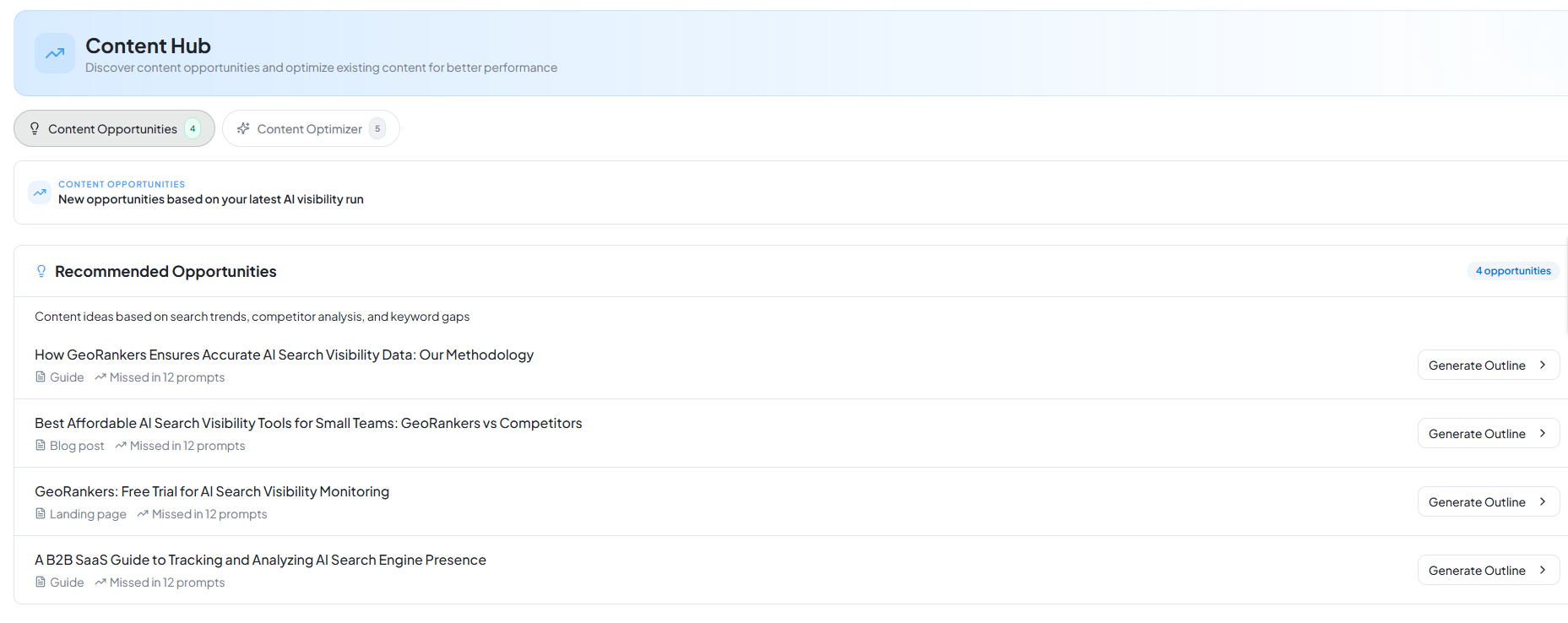The image size is (1568, 623).
Task: Click the document icon beside Landing page label
Action: [41, 513]
